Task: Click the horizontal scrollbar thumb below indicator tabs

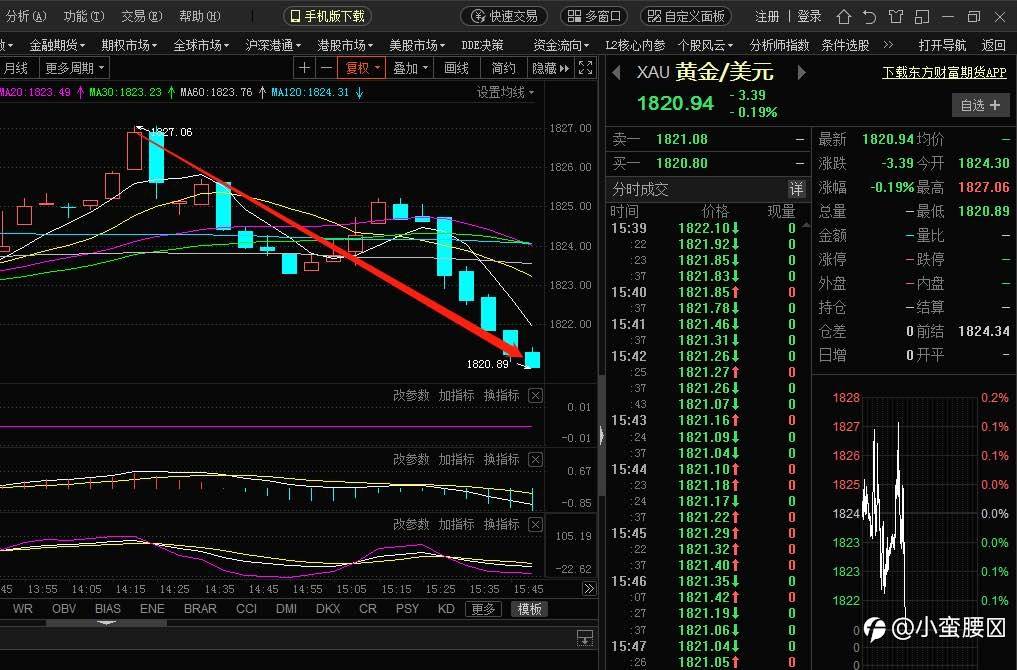Action: coord(106,623)
